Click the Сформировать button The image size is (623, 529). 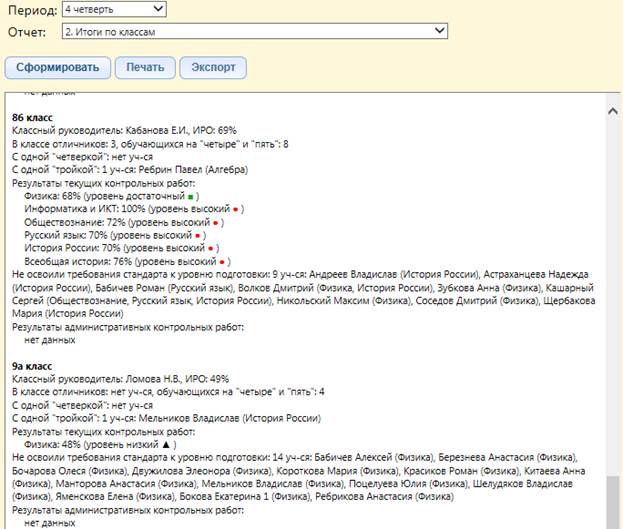(x=58, y=67)
